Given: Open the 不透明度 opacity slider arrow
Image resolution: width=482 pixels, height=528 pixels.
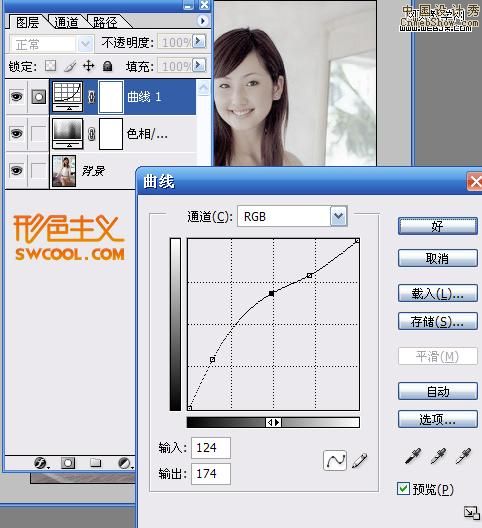Looking at the screenshot, I should (x=199, y=41).
